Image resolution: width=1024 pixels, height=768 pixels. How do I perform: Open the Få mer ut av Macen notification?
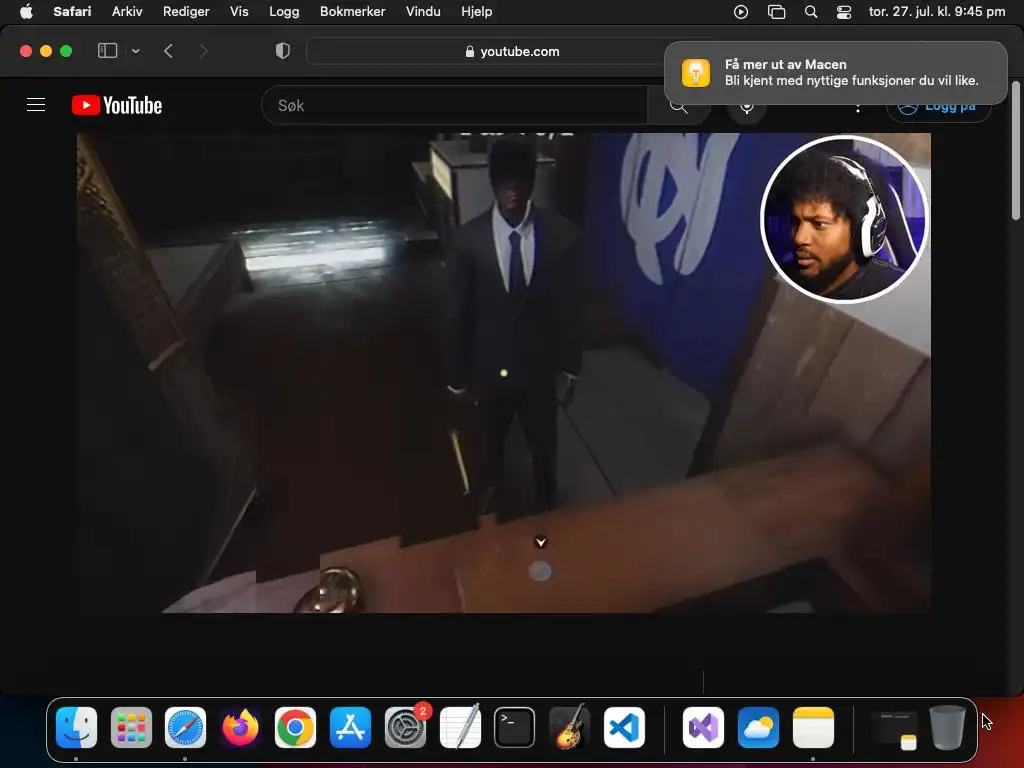click(835, 72)
